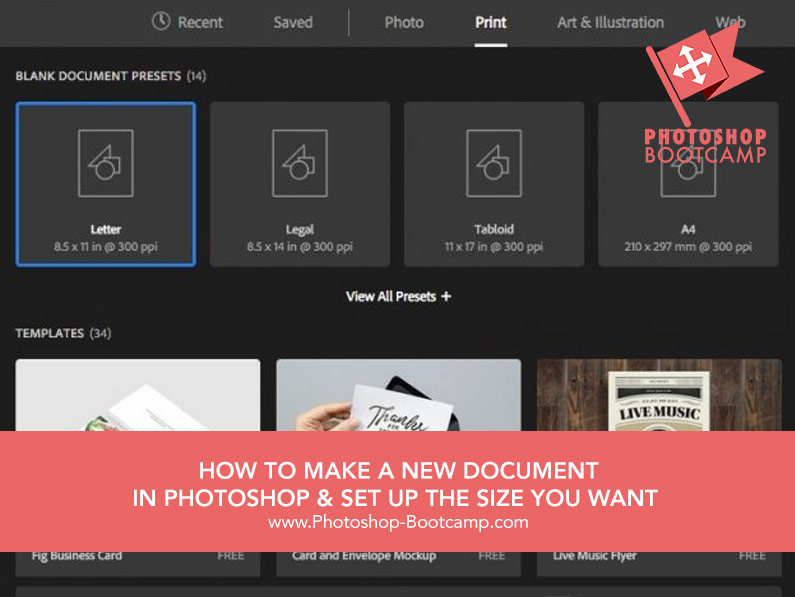The height and width of the screenshot is (597, 795).
Task: Open the Web presets tab
Action: click(730, 22)
